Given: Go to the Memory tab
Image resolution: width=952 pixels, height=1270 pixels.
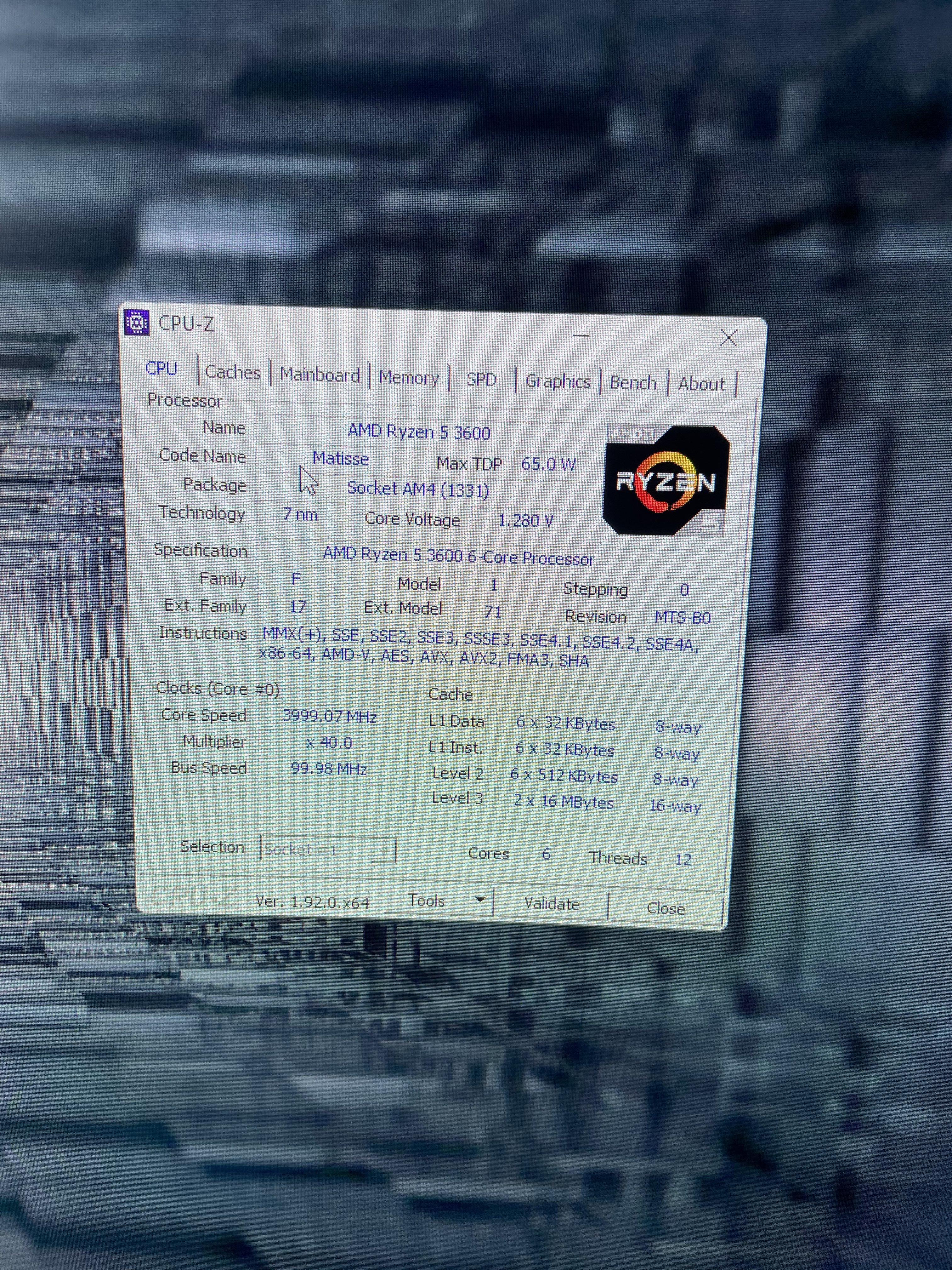Looking at the screenshot, I should click(409, 378).
